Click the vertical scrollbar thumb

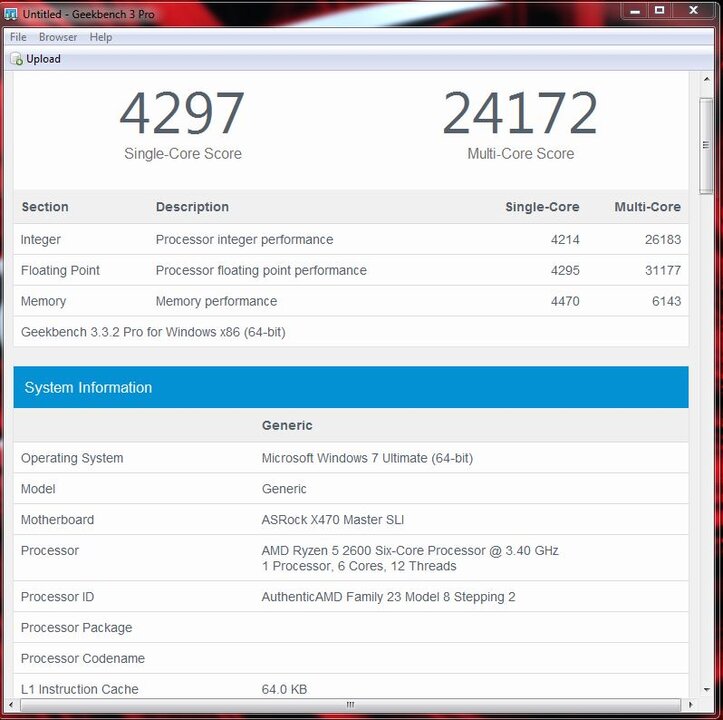[706, 145]
